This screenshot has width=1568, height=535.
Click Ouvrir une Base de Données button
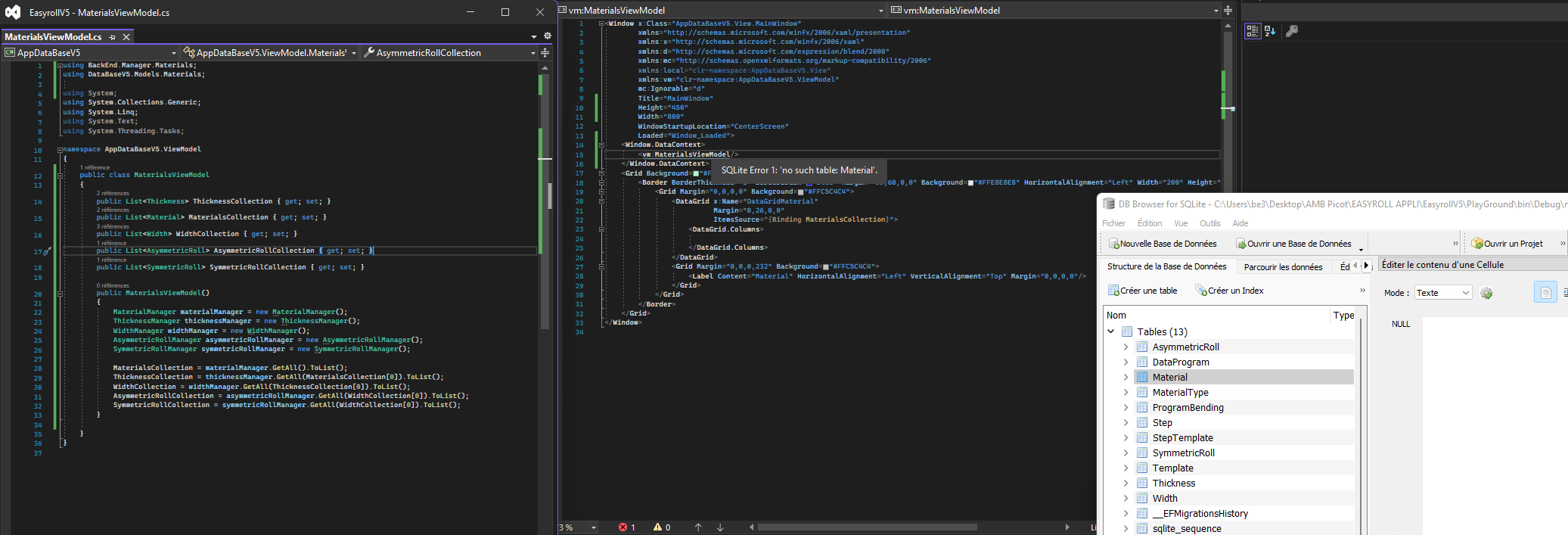[x=1293, y=244]
